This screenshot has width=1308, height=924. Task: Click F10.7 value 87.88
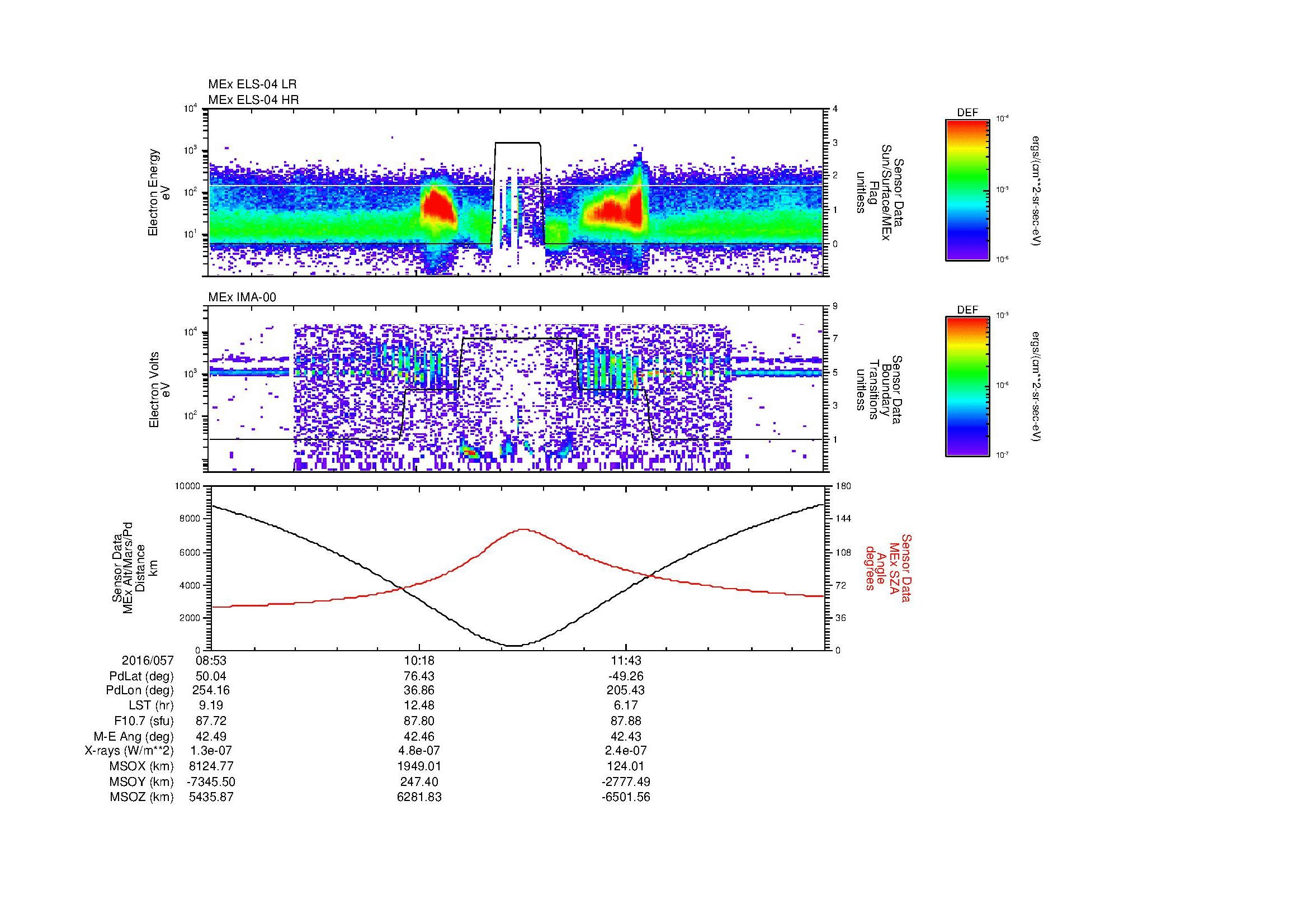coord(626,721)
